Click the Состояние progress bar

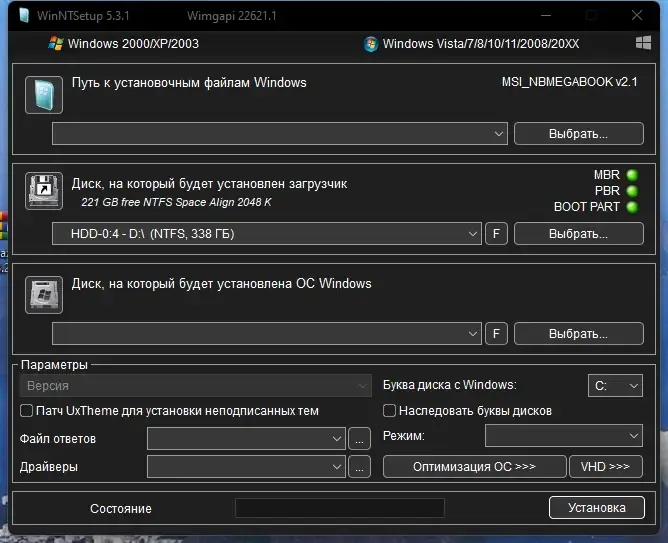pyautogui.click(x=340, y=508)
